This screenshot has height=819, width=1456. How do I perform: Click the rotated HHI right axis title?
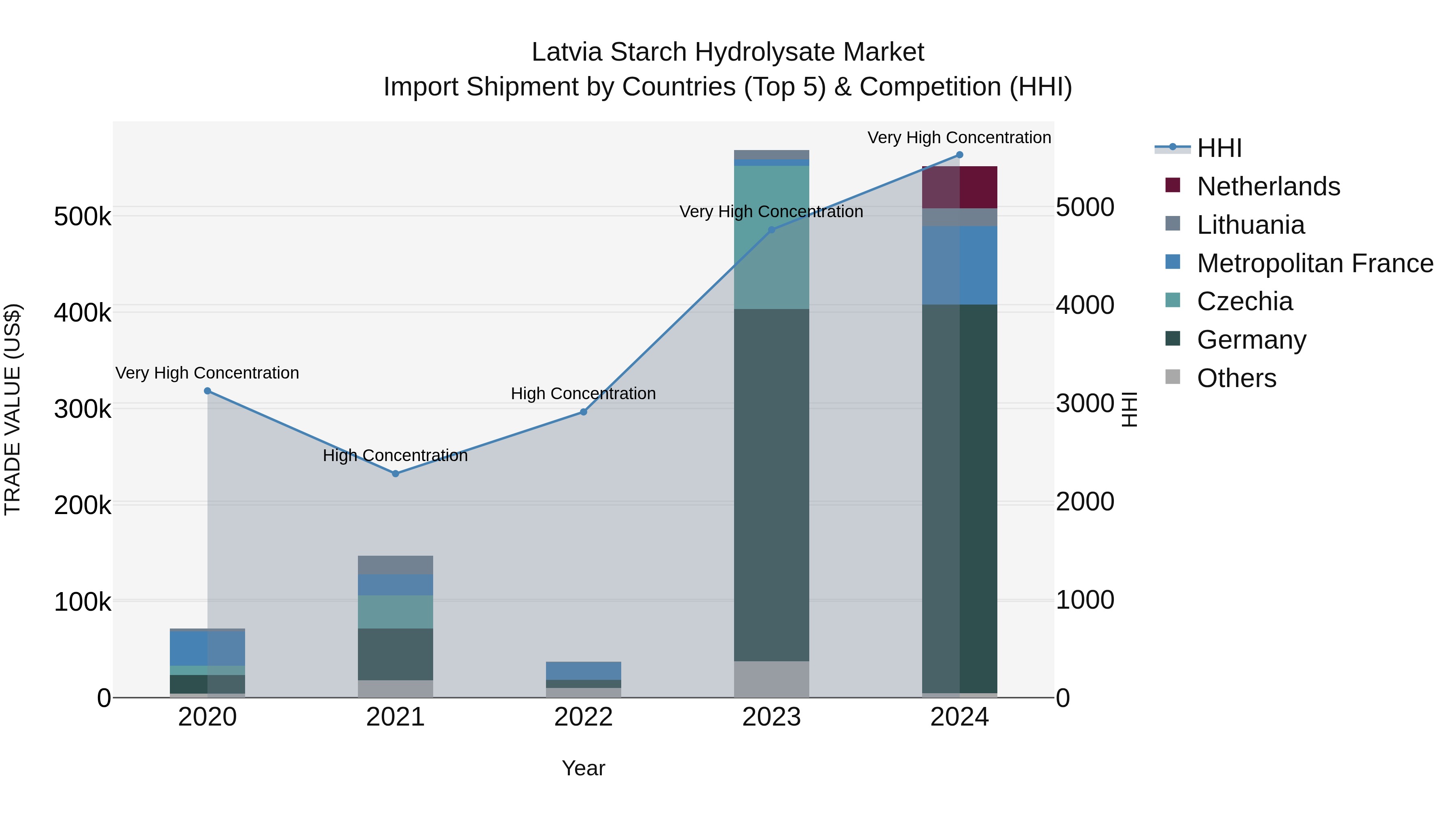(x=1129, y=409)
